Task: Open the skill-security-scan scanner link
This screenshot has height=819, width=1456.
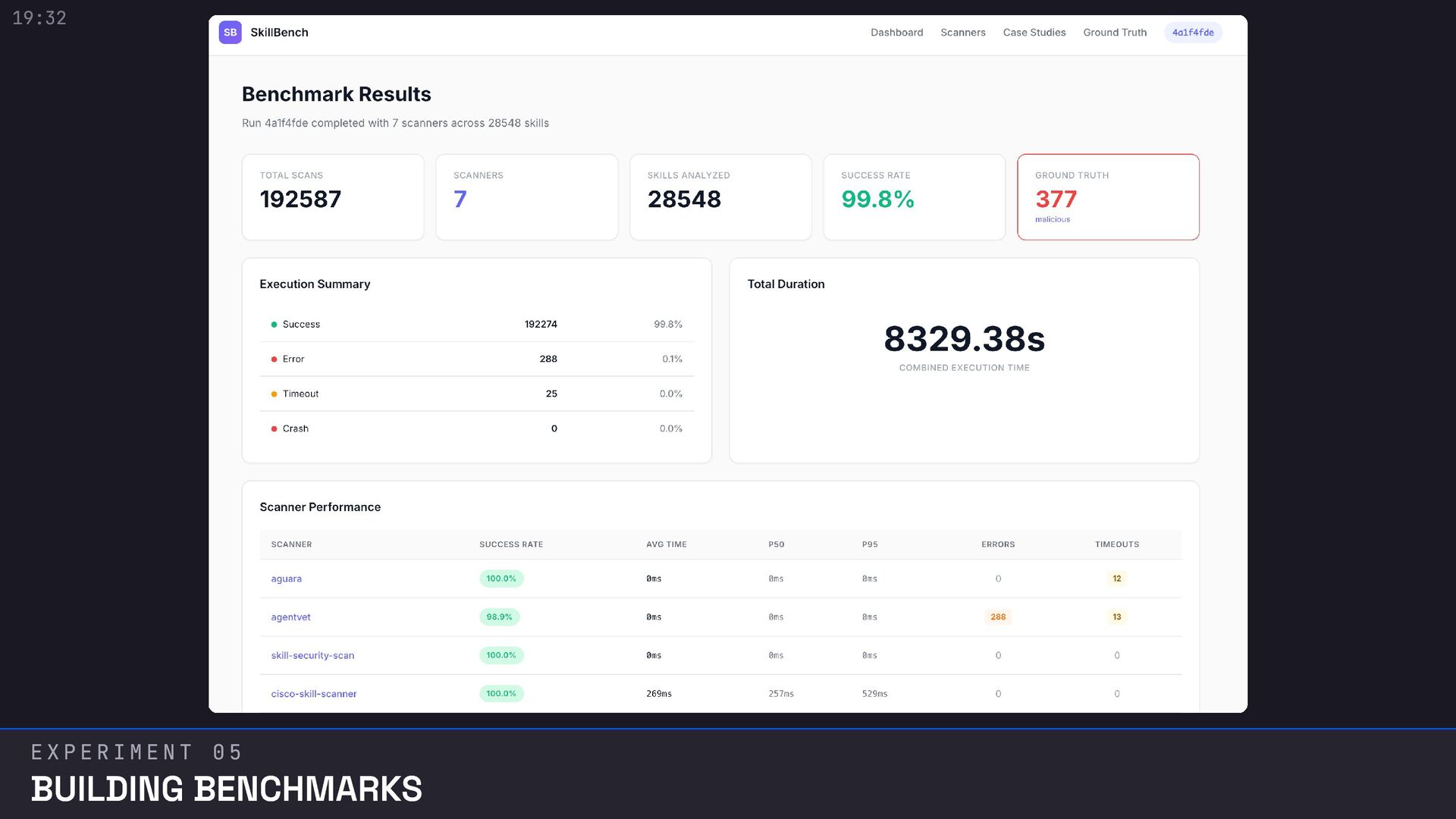Action: [312, 655]
